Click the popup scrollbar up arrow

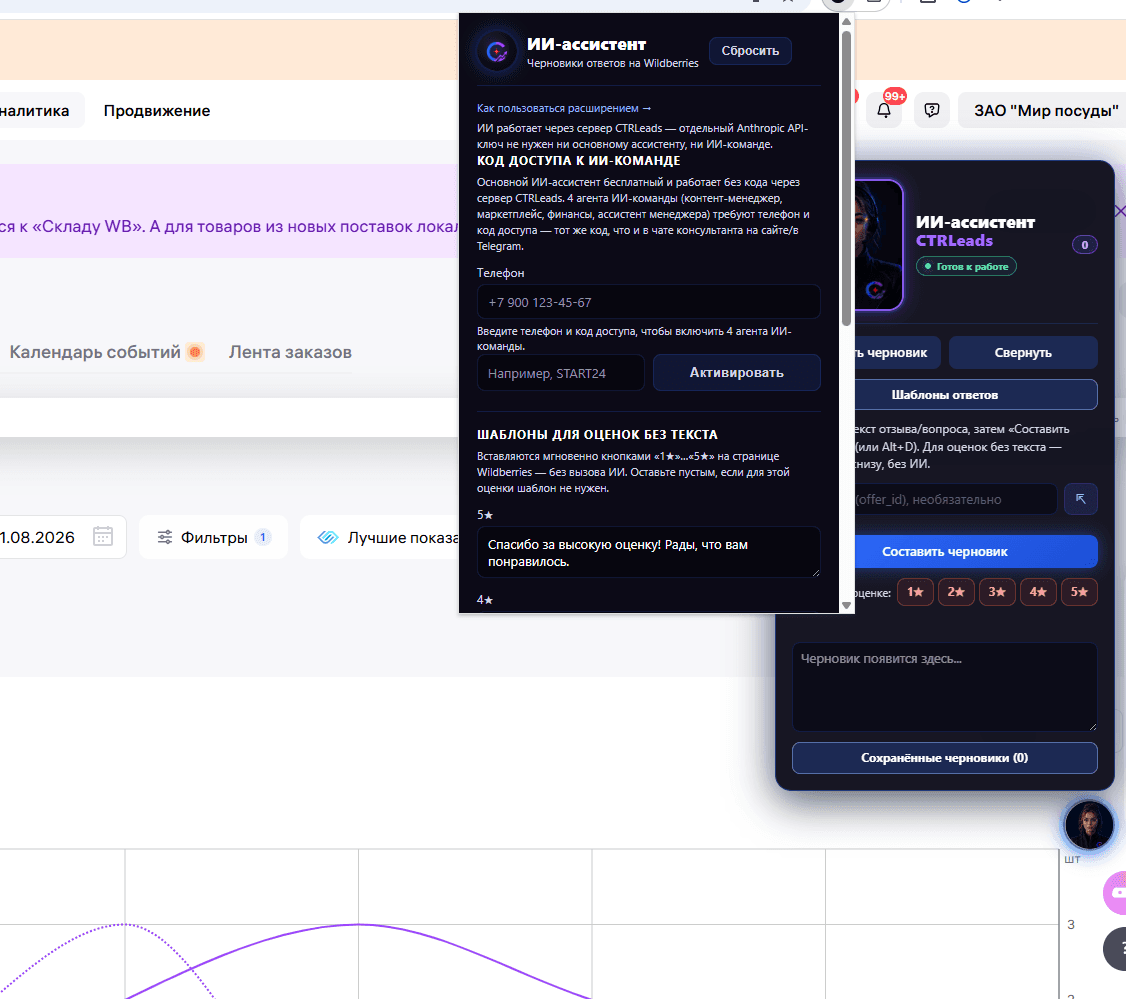click(x=847, y=21)
